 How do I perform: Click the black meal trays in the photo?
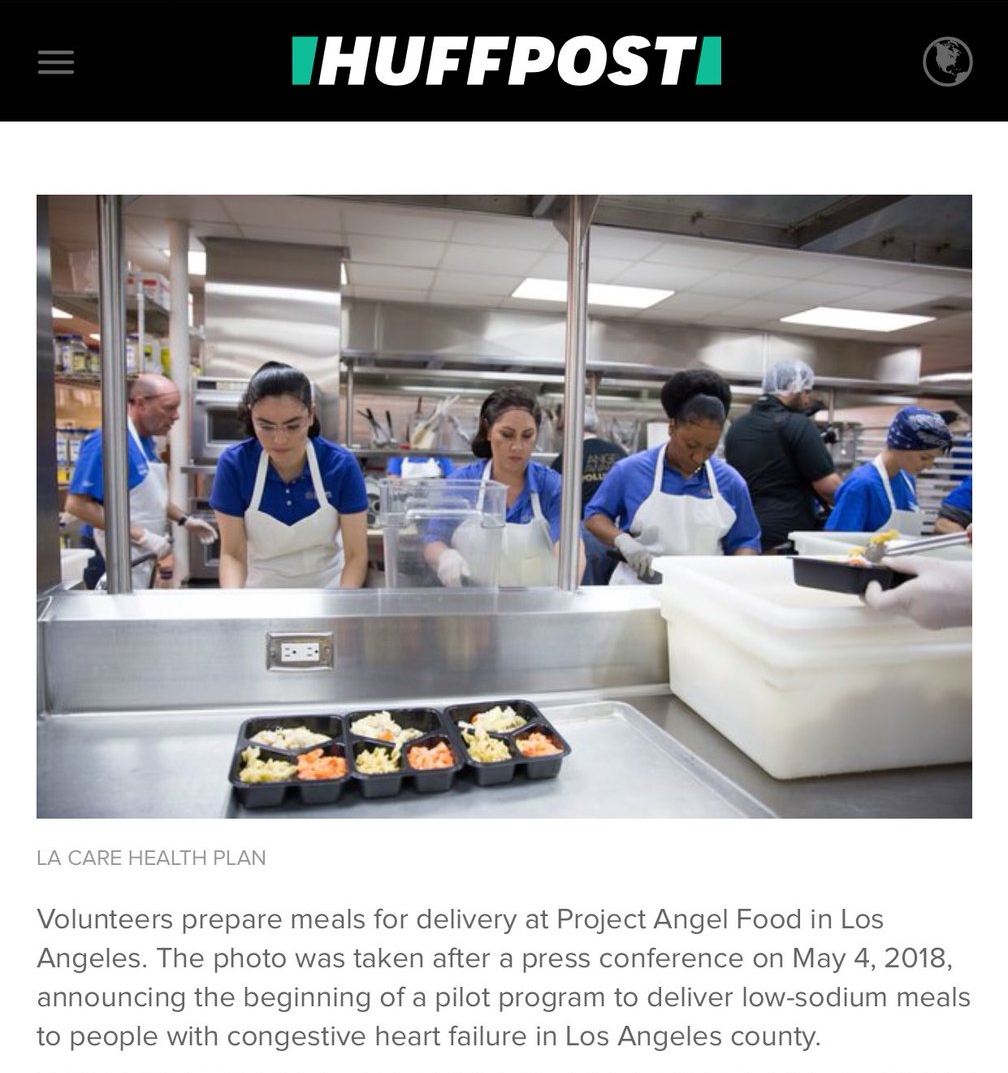(400, 753)
